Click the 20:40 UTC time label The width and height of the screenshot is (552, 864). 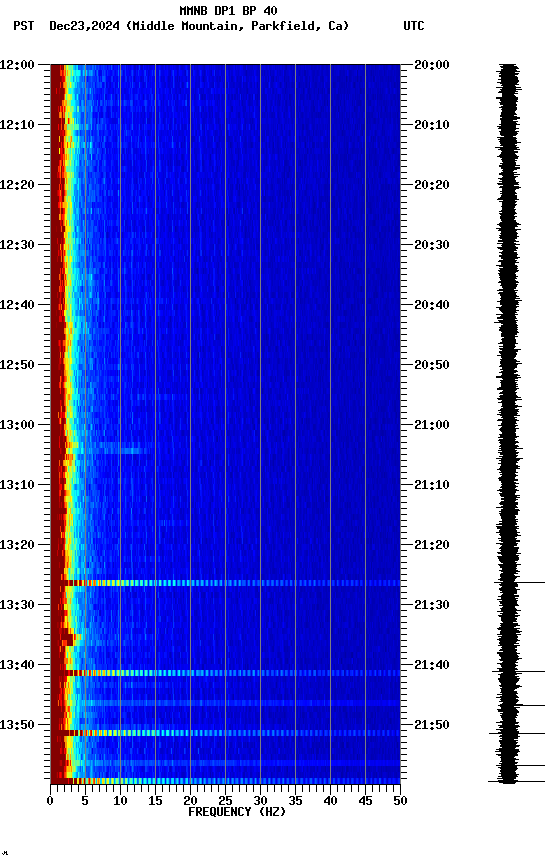432,305
